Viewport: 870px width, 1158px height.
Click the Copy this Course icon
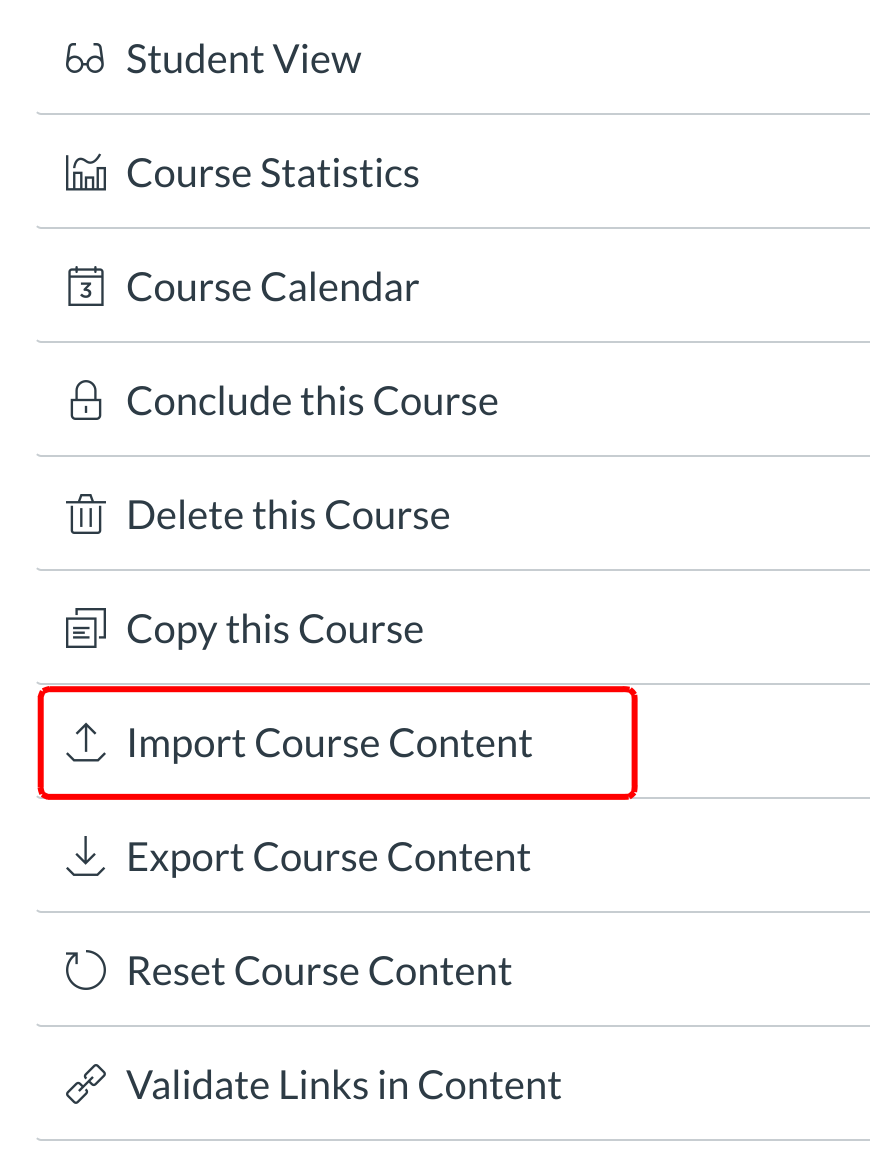pyautogui.click(x=85, y=630)
